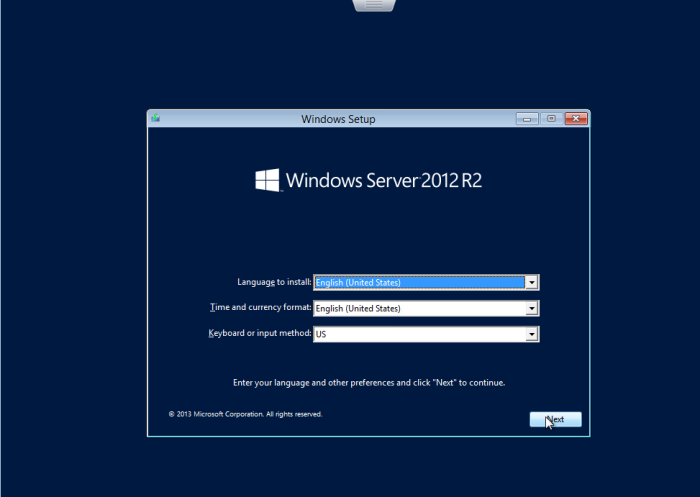Click the "Enter your language and other preferences" text
This screenshot has width=700, height=497.
(369, 383)
